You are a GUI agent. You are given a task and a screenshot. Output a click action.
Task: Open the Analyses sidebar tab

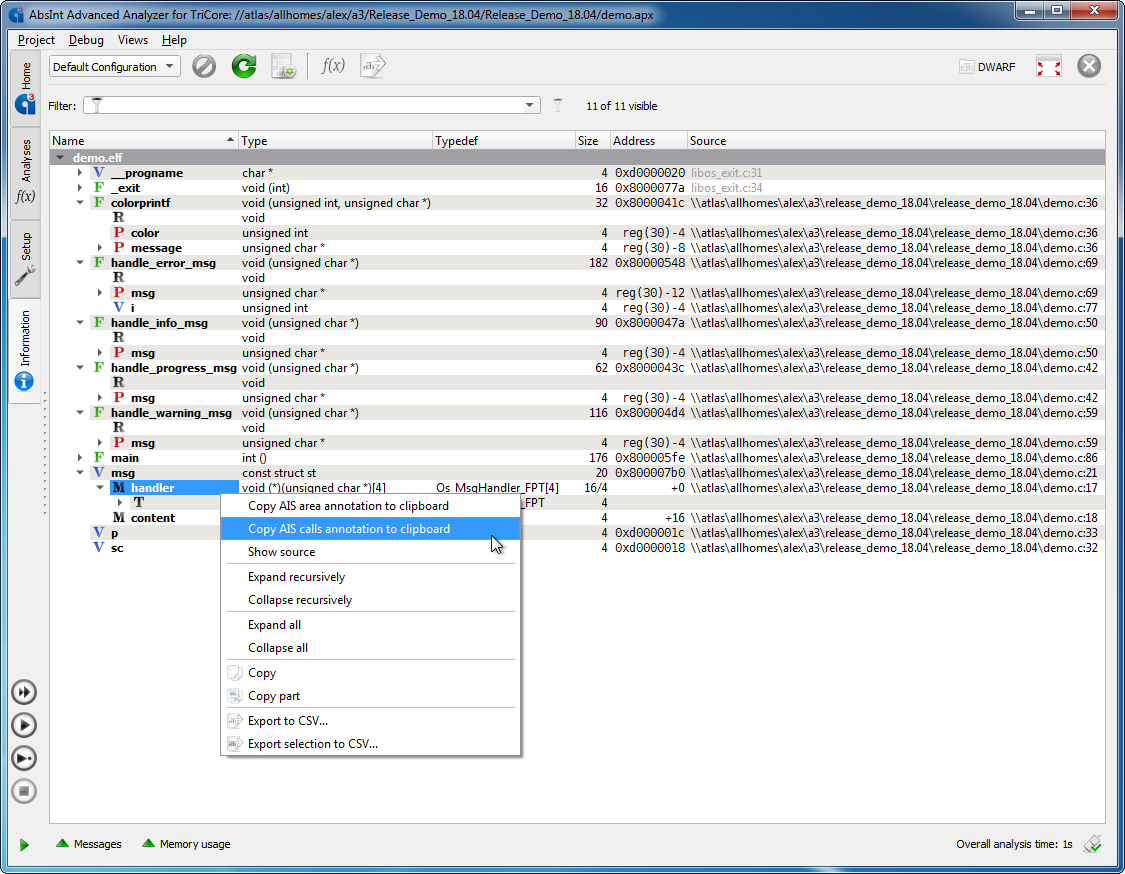25,171
